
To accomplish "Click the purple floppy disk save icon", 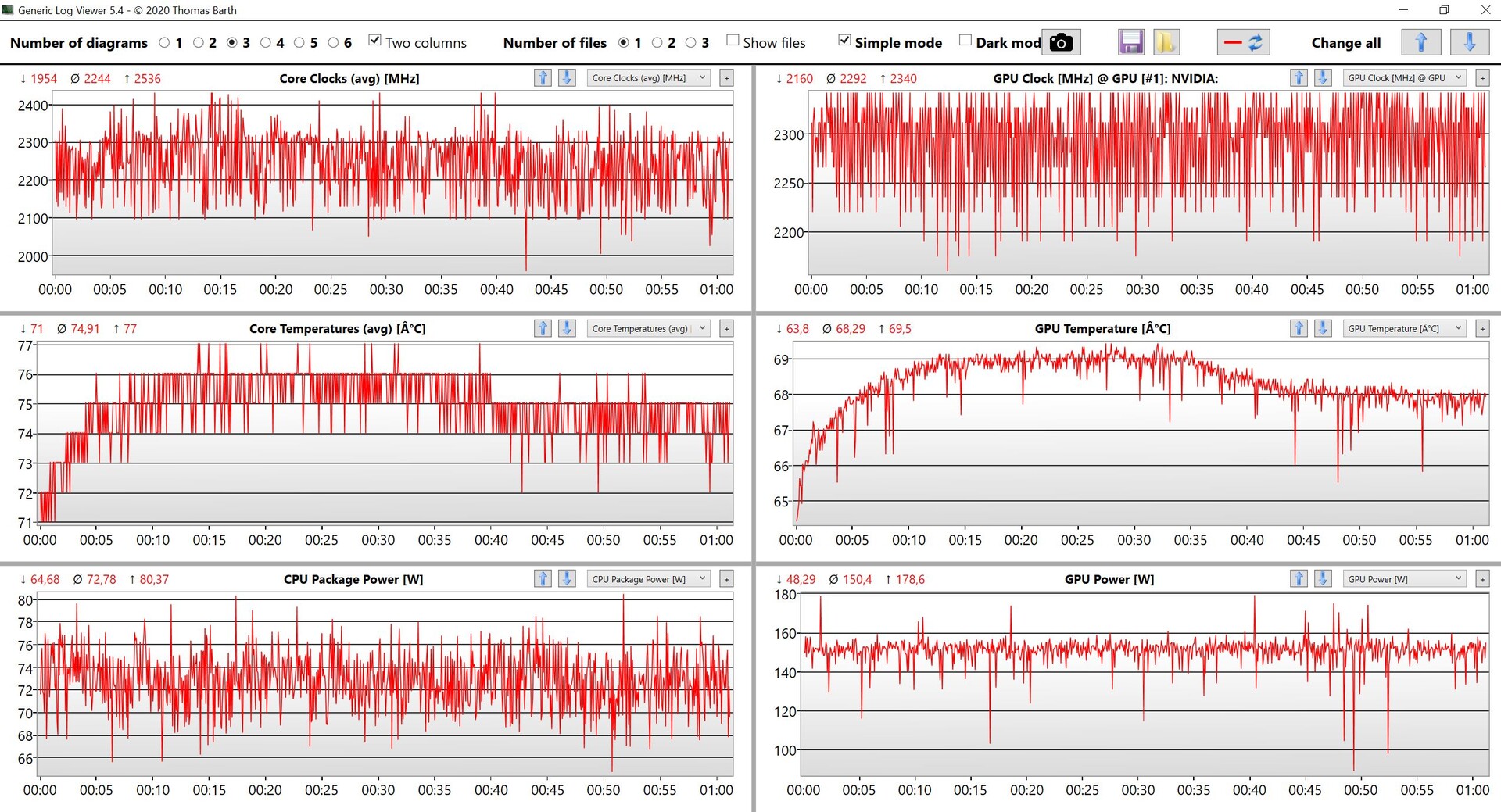I will coord(1131,42).
